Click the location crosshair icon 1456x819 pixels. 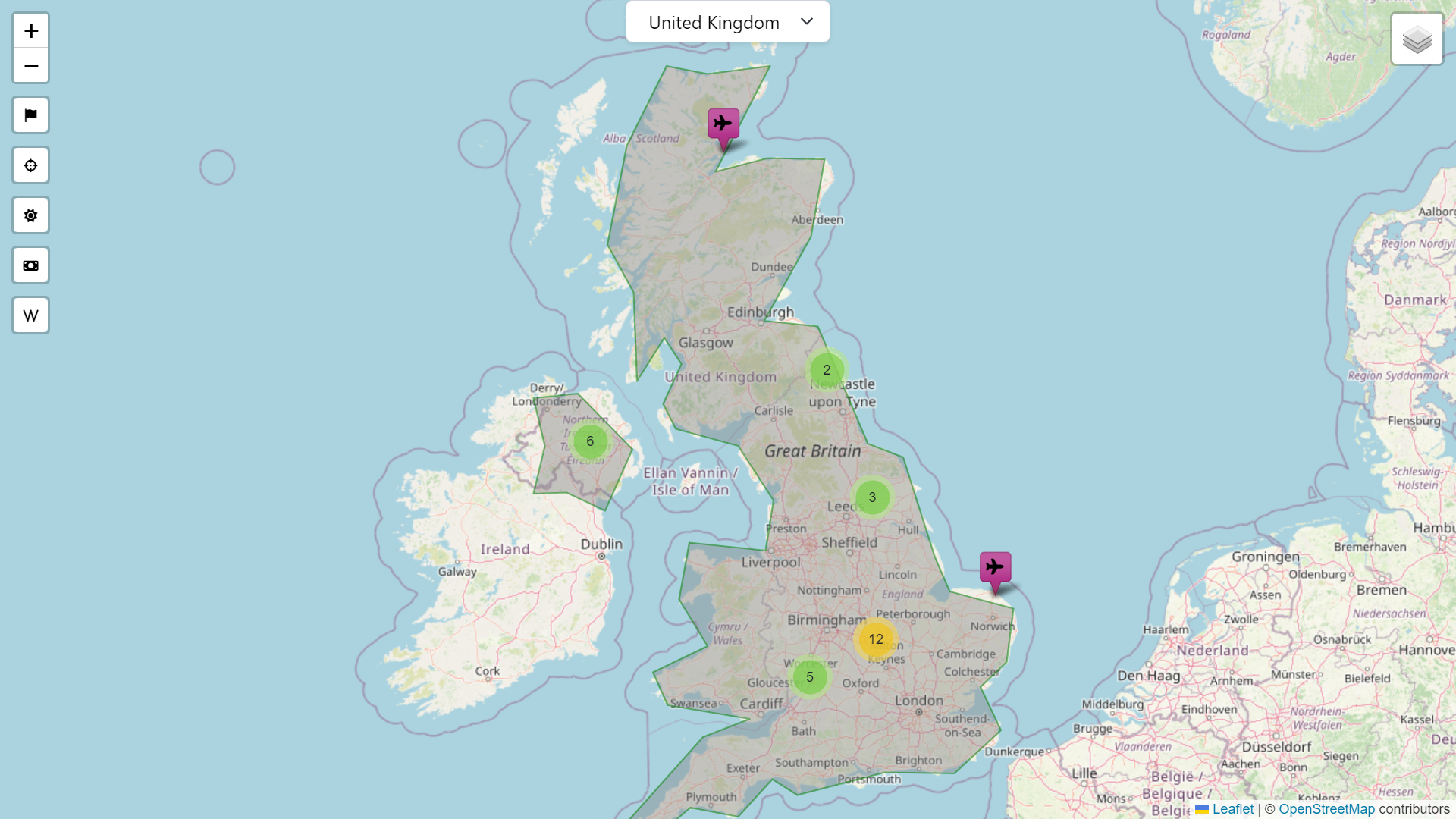31,165
